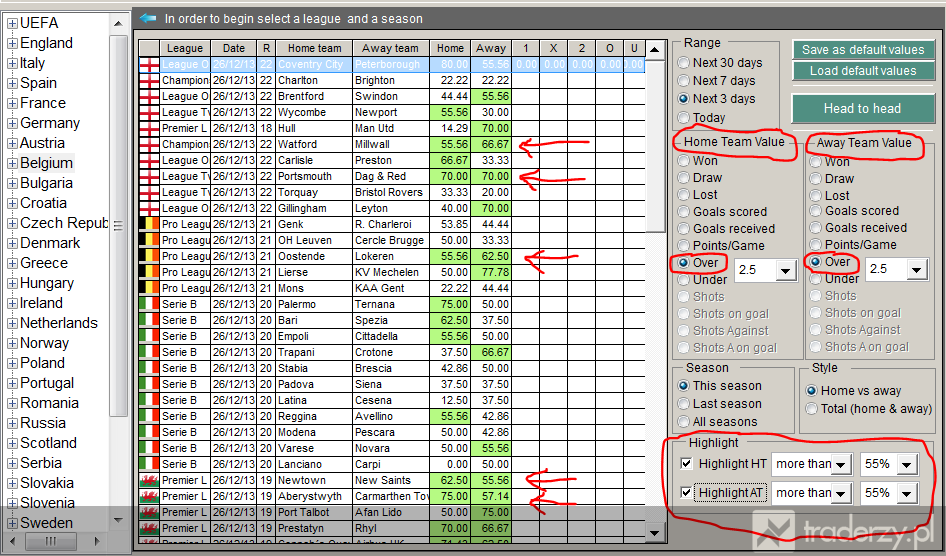Click Belgium flag icon in Lierse row
946x556 pixels.
pos(149,272)
